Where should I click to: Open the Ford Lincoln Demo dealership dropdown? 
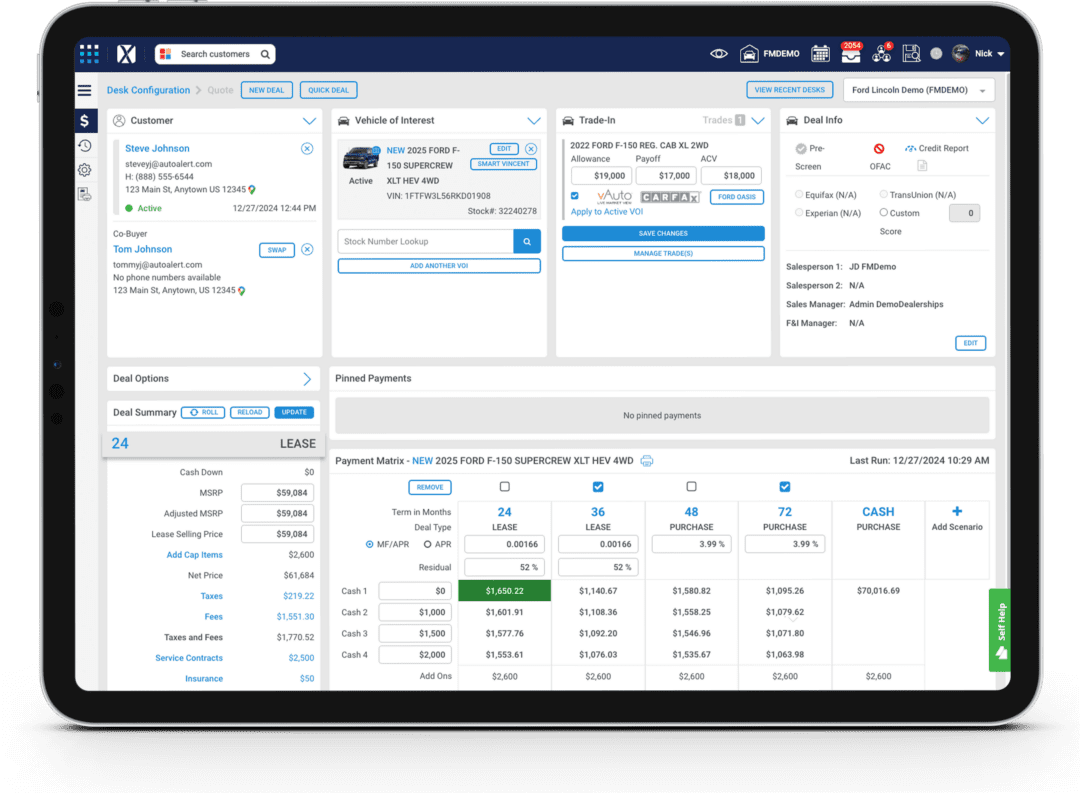pos(918,90)
